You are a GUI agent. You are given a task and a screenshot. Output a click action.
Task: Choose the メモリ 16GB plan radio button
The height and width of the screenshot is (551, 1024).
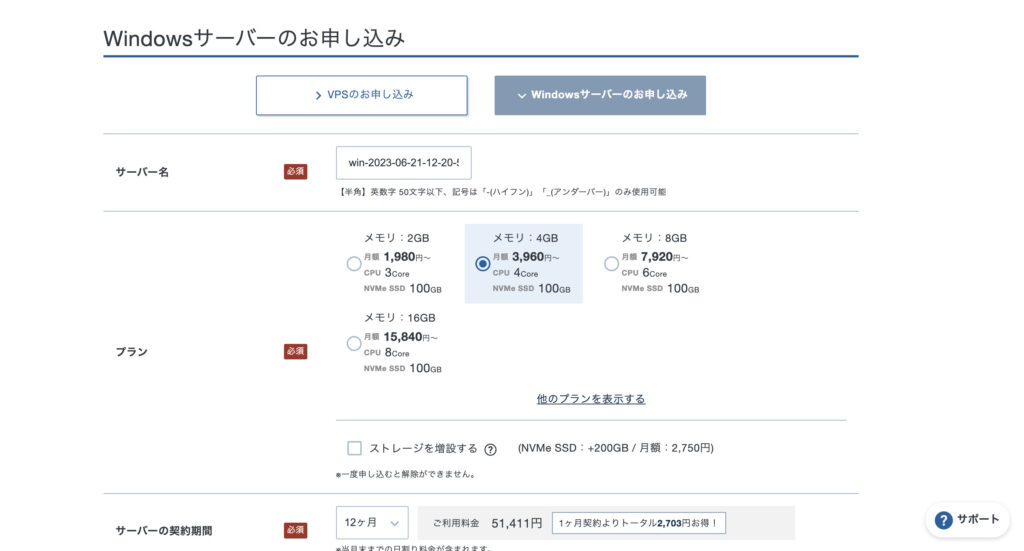pos(354,343)
